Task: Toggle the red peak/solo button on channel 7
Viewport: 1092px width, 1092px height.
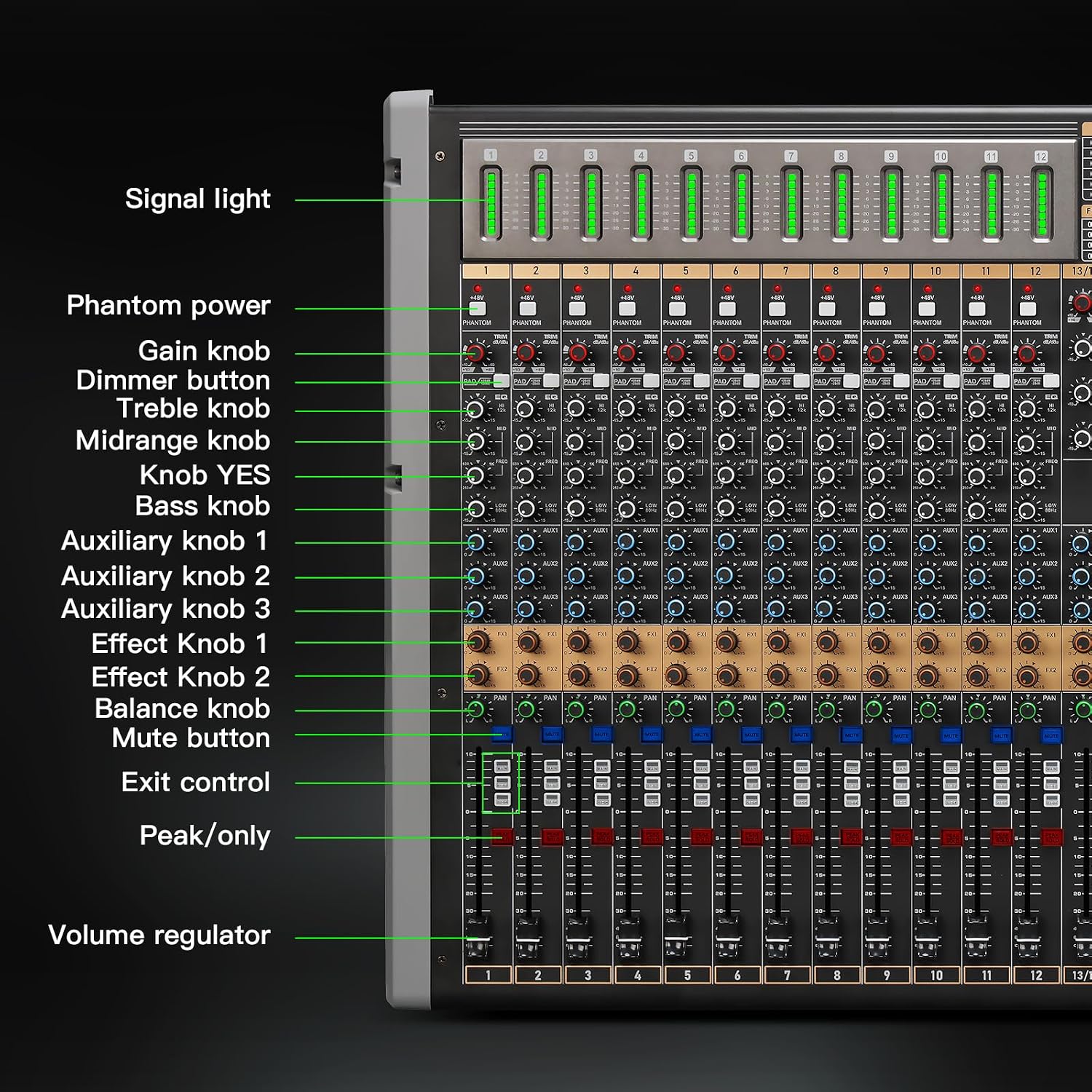Action: 802,836
